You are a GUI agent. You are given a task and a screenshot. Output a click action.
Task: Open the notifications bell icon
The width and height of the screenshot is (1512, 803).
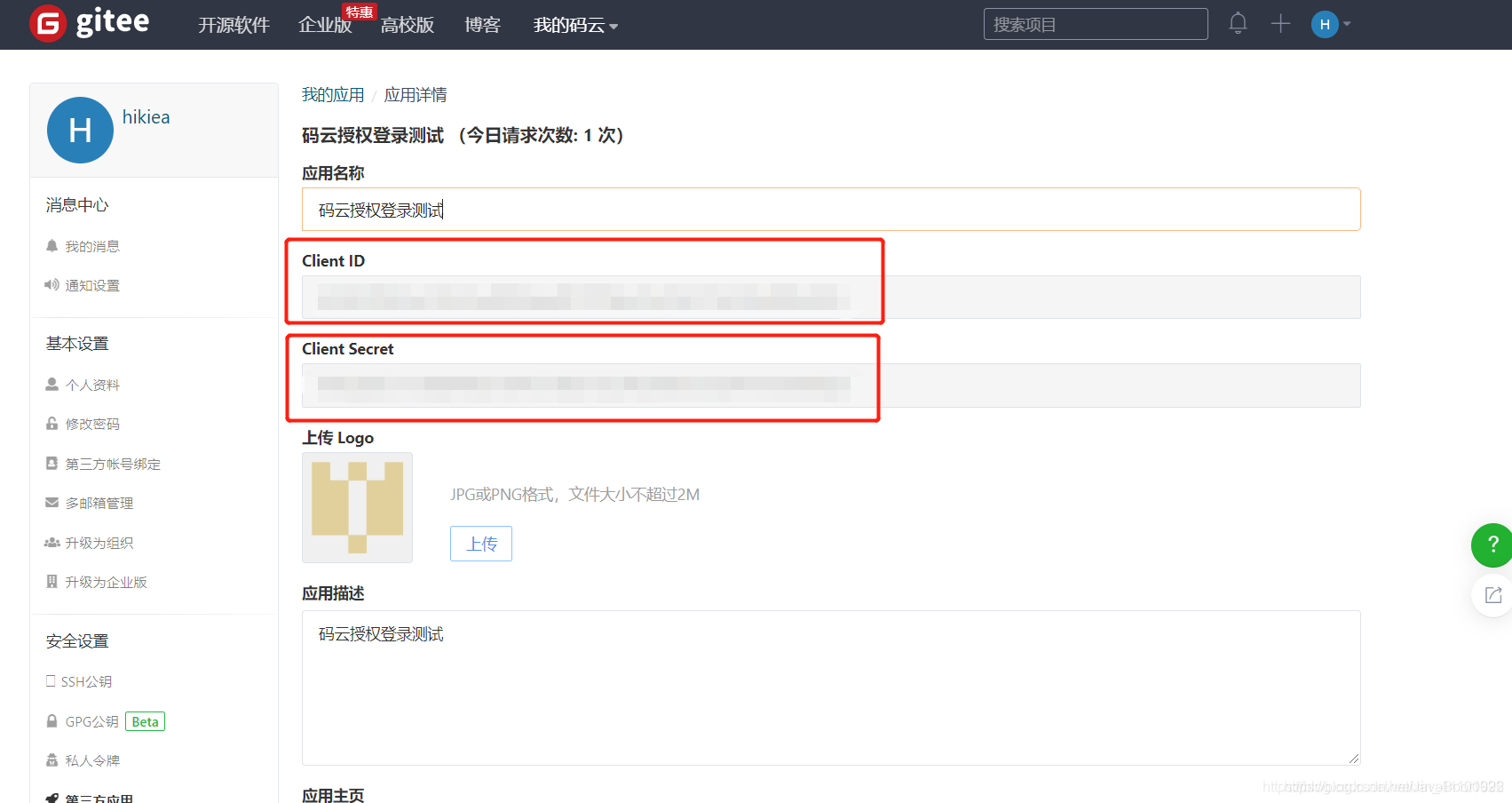coord(1238,24)
